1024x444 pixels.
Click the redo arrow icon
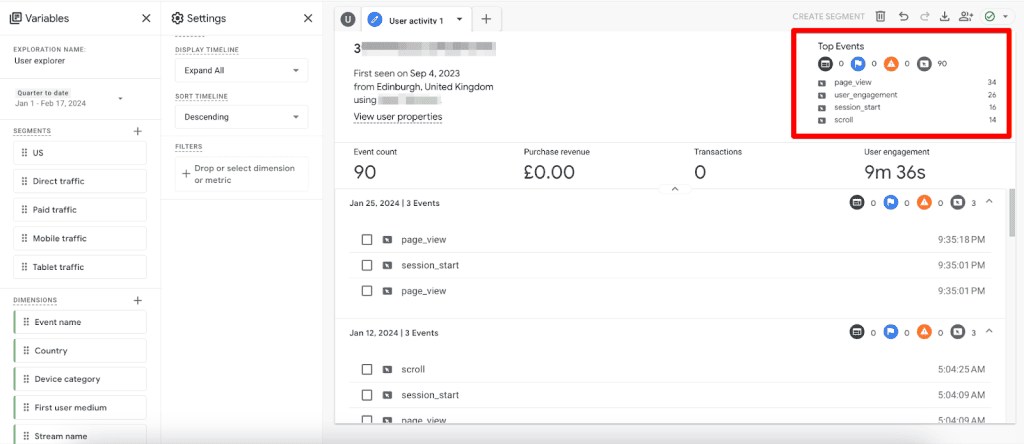pos(924,16)
